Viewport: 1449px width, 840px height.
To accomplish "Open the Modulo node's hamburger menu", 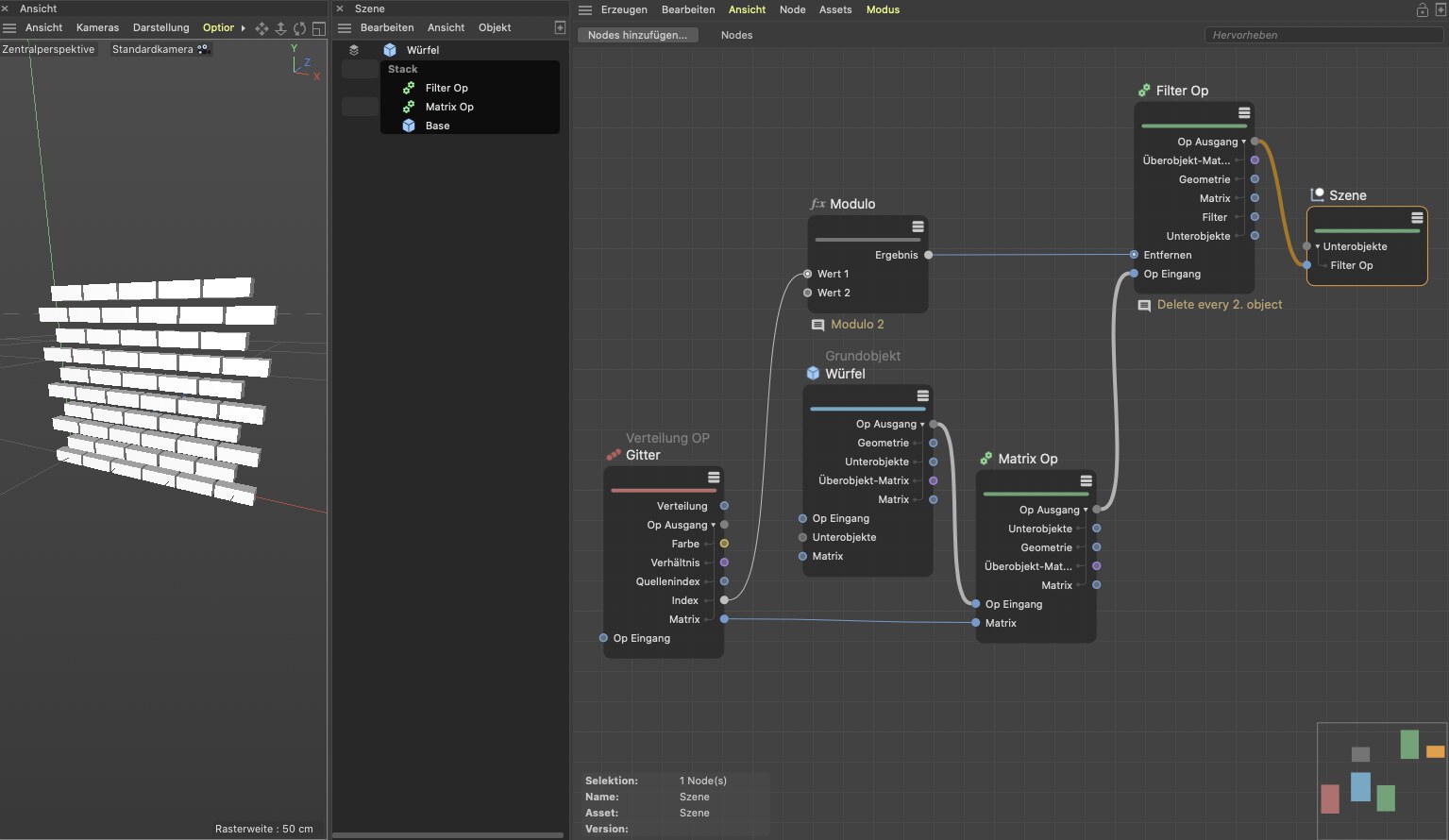I will [x=918, y=227].
